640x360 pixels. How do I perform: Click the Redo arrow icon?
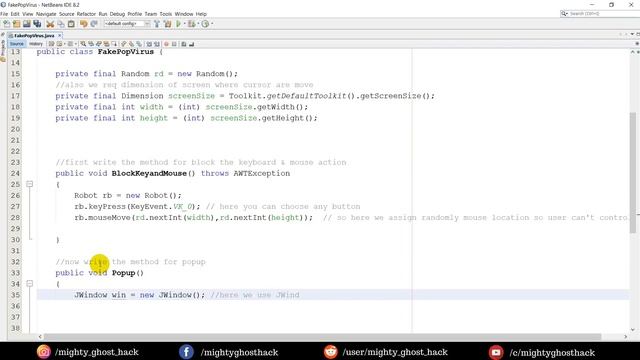93,24
